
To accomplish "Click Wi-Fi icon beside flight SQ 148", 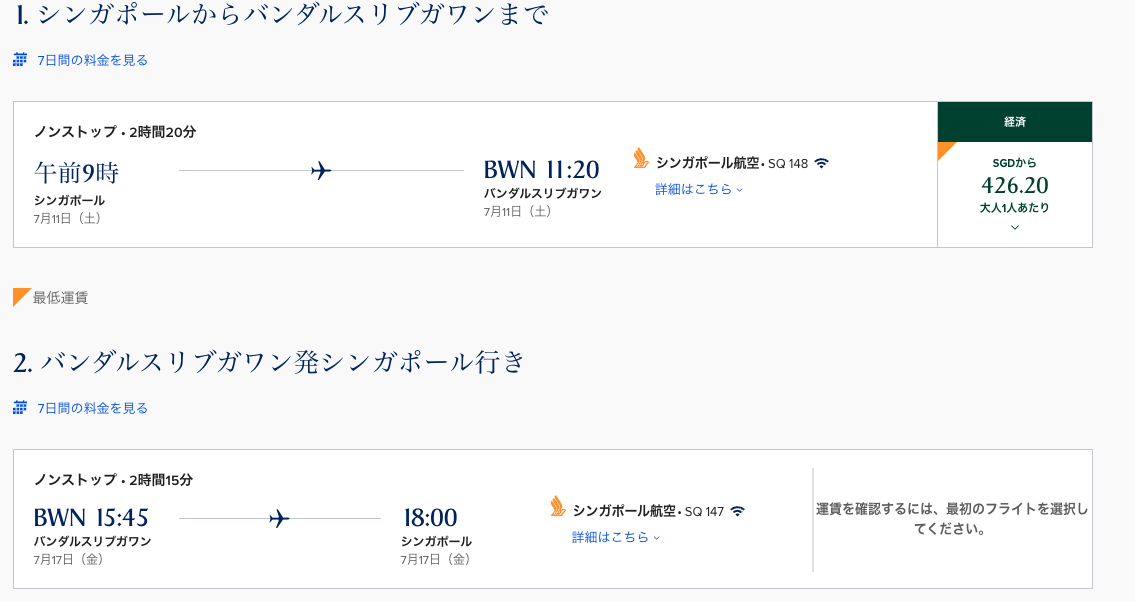I will pyautogui.click(x=822, y=163).
